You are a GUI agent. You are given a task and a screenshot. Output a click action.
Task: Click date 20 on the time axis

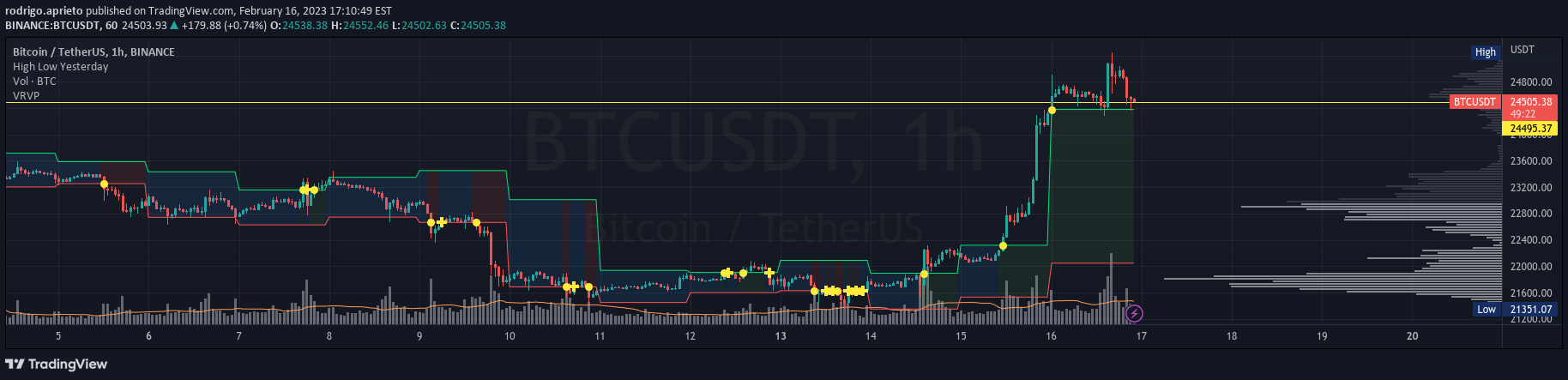(x=1412, y=336)
